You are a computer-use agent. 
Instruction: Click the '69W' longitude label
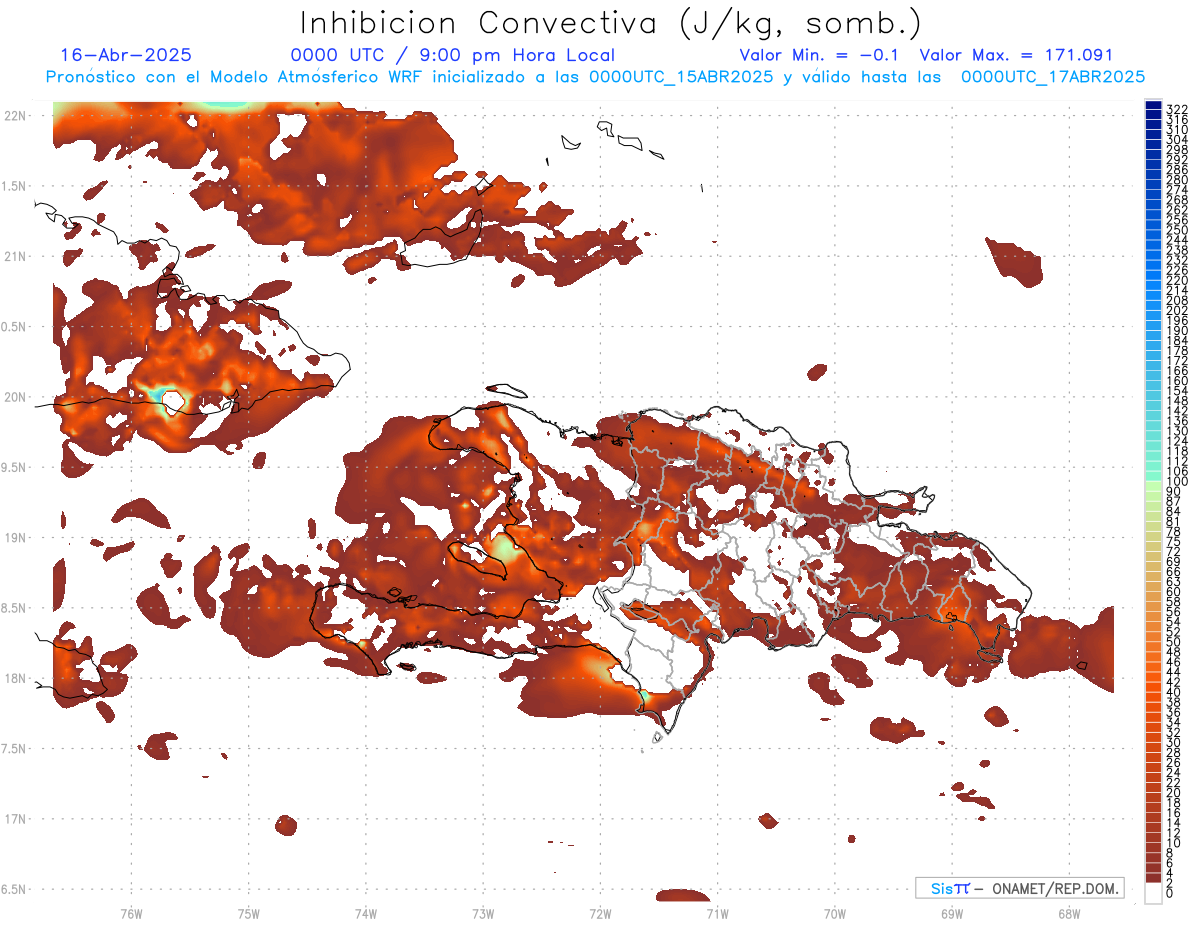pos(952,914)
